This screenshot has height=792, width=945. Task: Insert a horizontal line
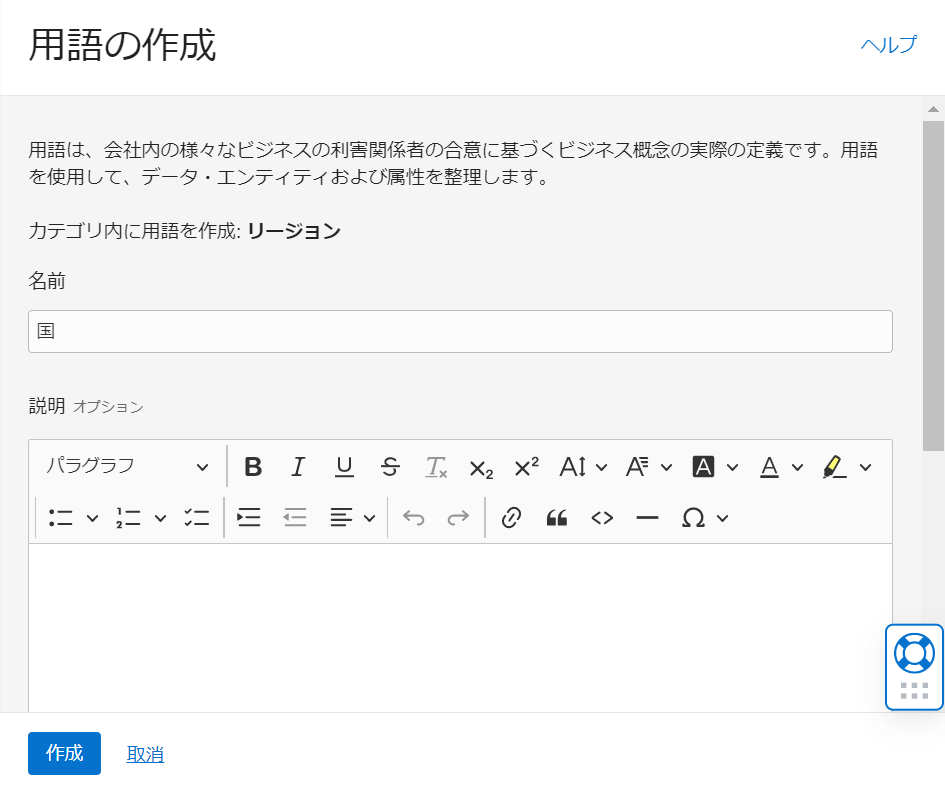click(x=647, y=518)
